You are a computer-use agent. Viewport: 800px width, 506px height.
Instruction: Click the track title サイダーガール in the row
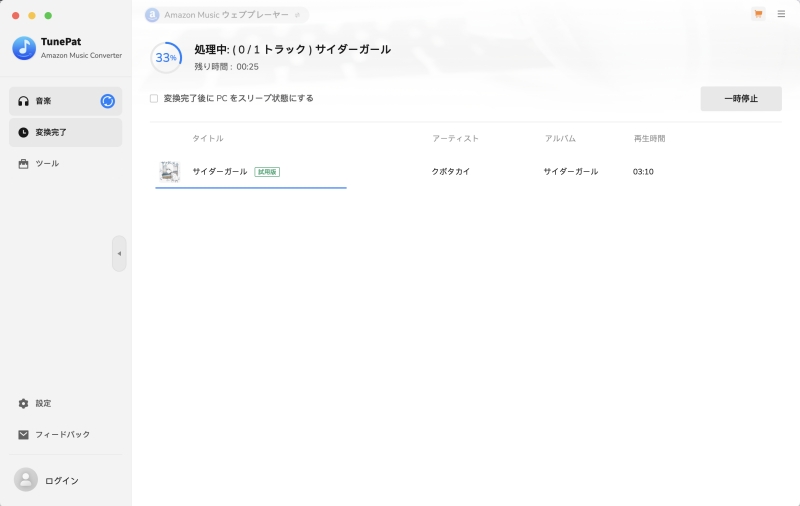pyautogui.click(x=220, y=171)
